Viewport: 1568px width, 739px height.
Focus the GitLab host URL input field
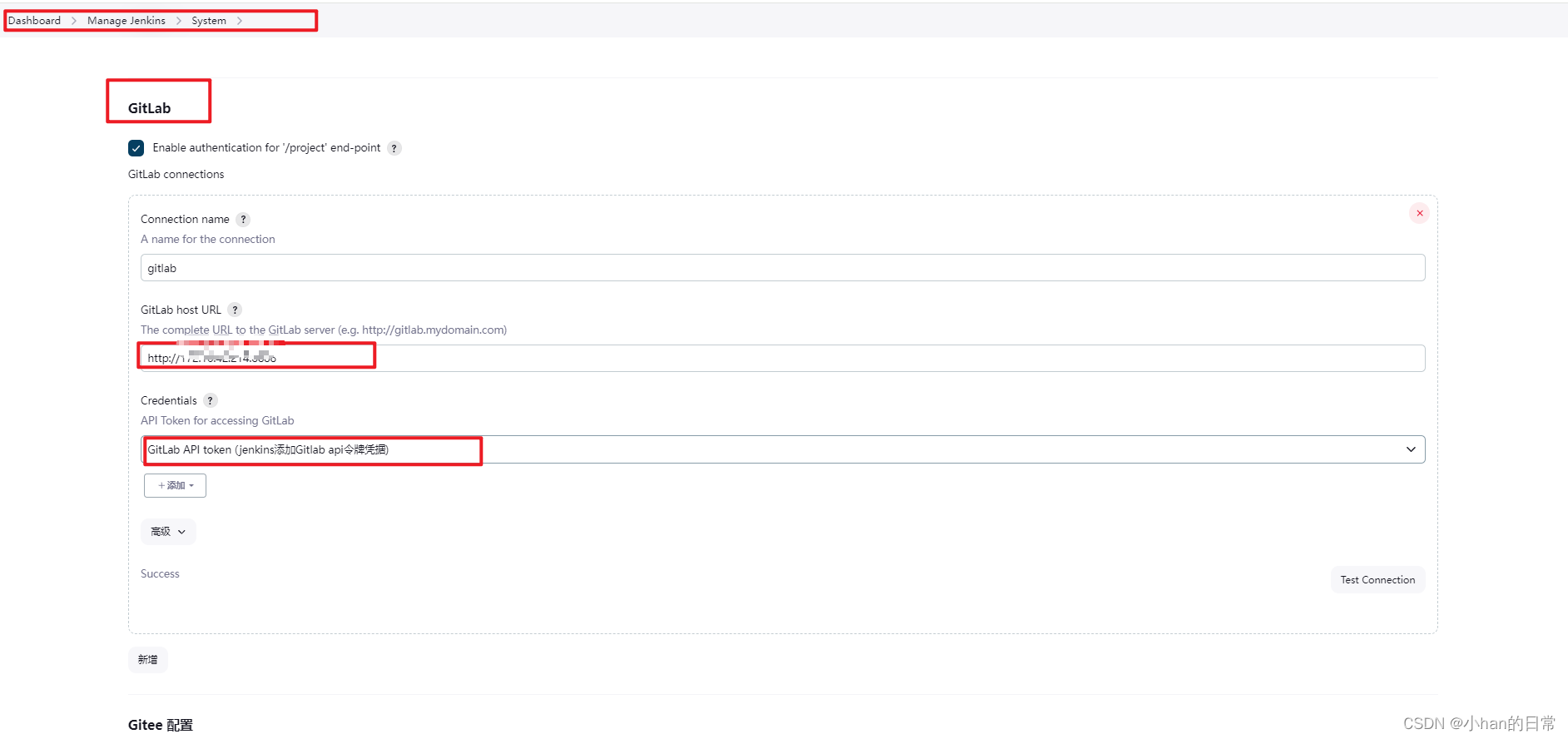[x=783, y=359]
